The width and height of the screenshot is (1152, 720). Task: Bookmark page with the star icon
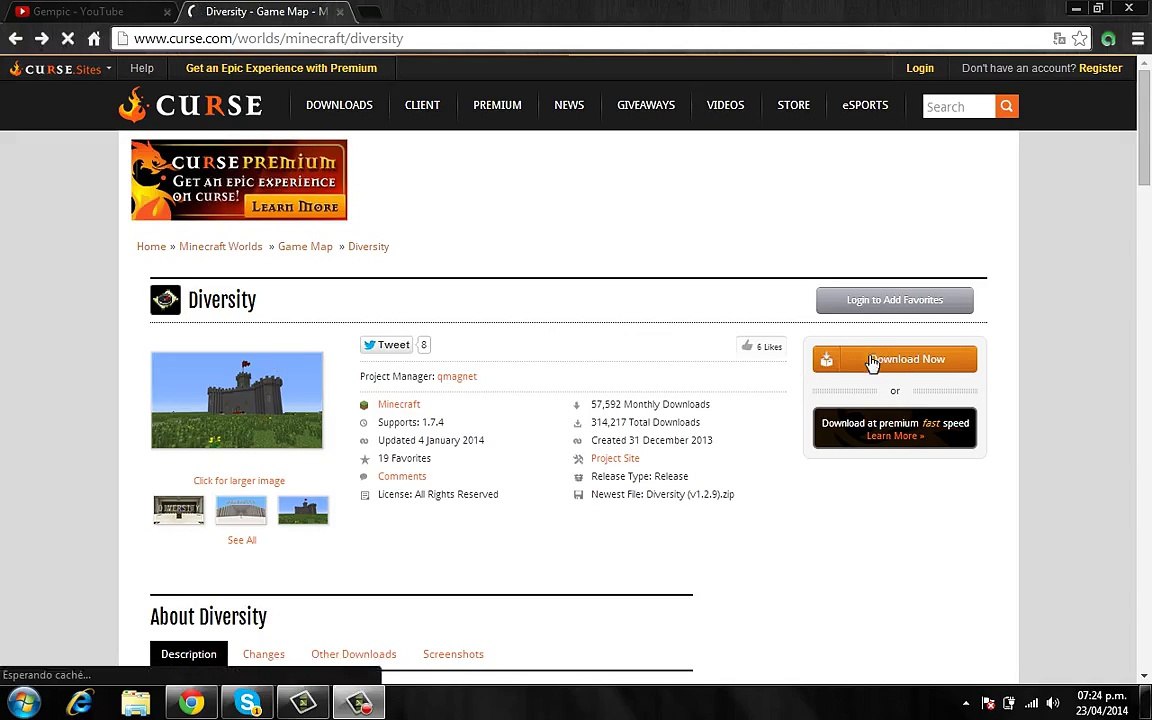click(x=1079, y=38)
